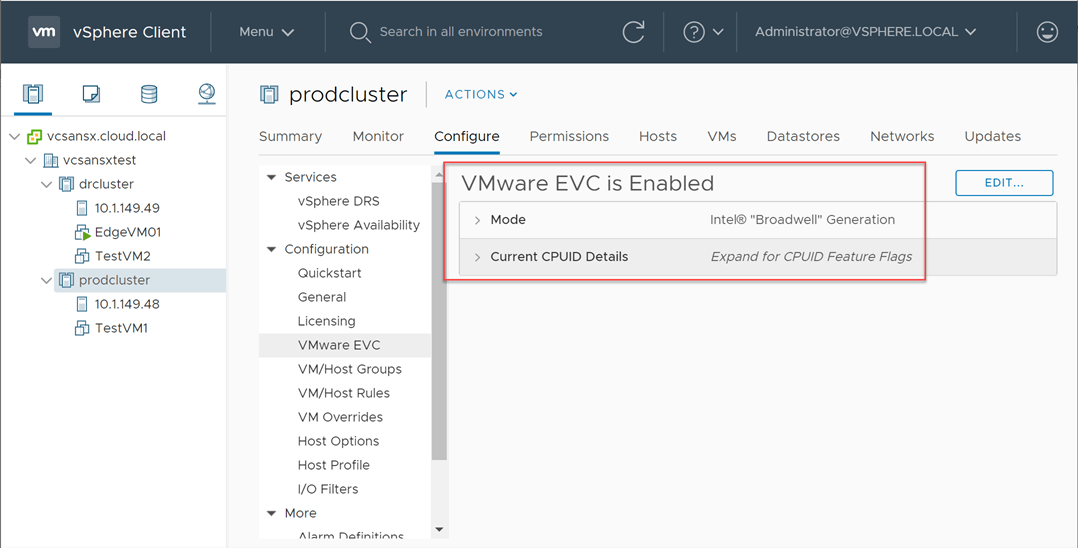Click the configuration list scrollbar thumb
The image size is (1078, 548).
click(439, 321)
